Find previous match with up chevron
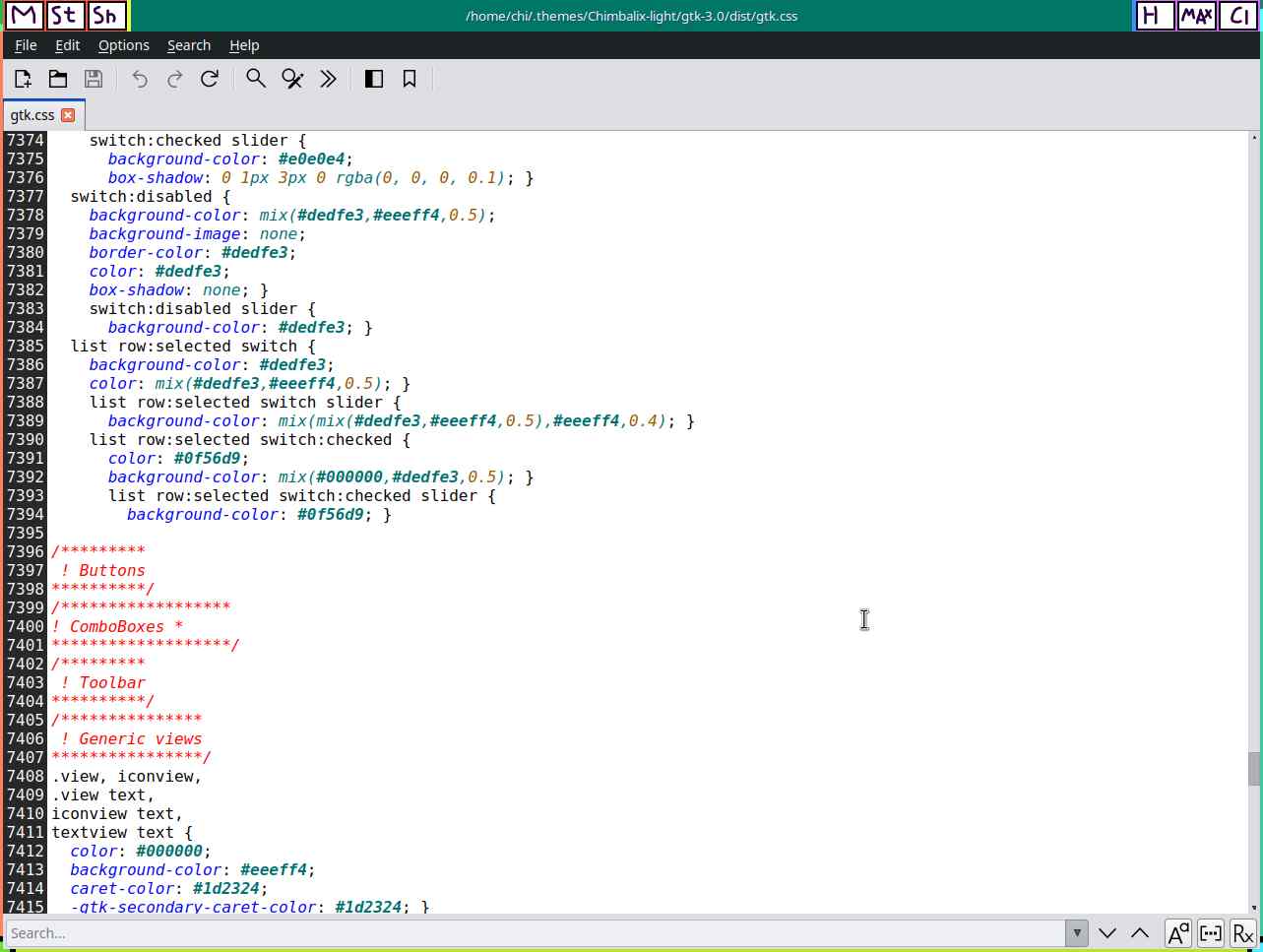1263x952 pixels. click(1140, 932)
